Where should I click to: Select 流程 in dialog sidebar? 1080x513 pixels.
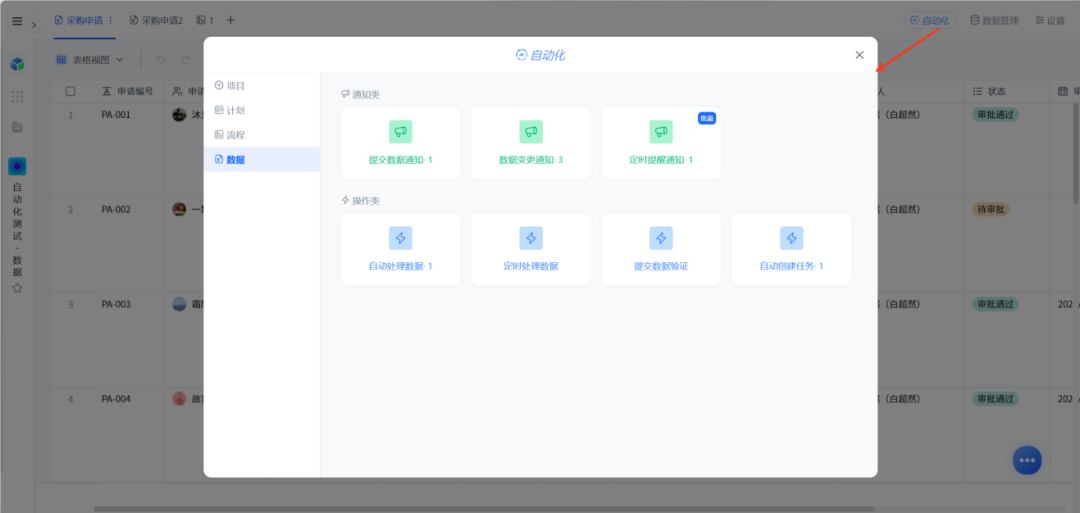[x=262, y=135]
